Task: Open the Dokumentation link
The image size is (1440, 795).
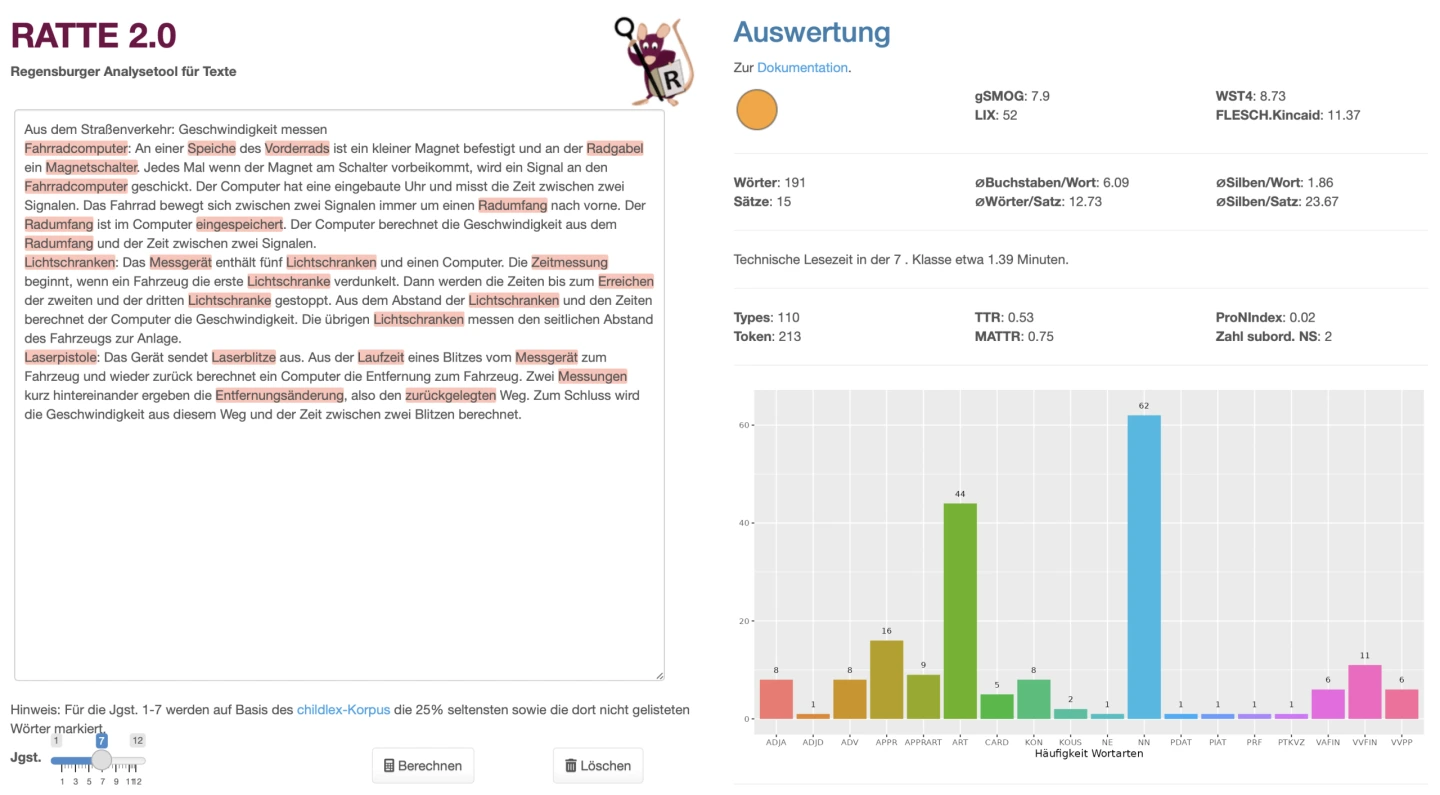Action: pos(802,68)
